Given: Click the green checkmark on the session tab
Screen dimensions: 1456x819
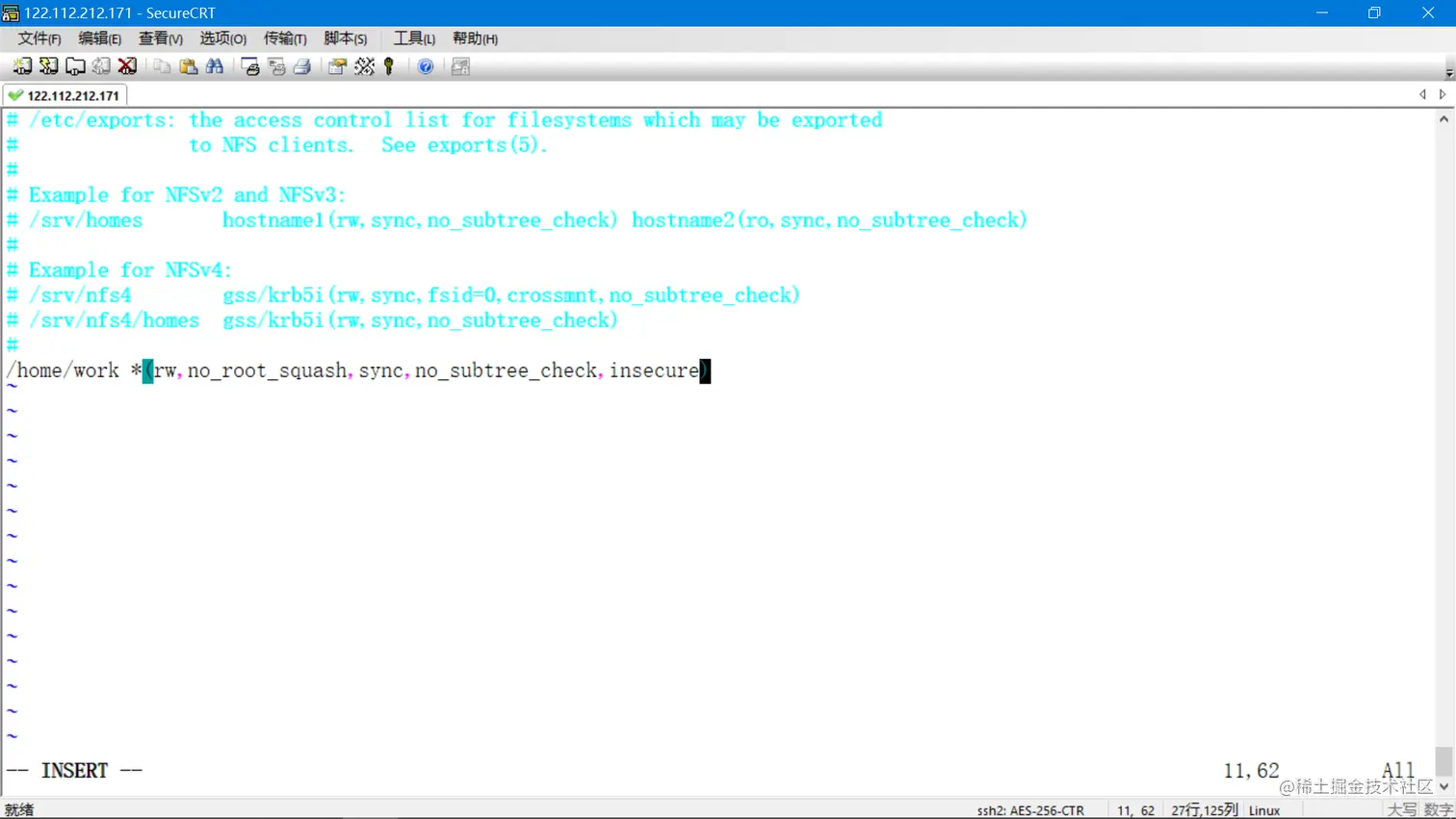Looking at the screenshot, I should click(x=14, y=95).
